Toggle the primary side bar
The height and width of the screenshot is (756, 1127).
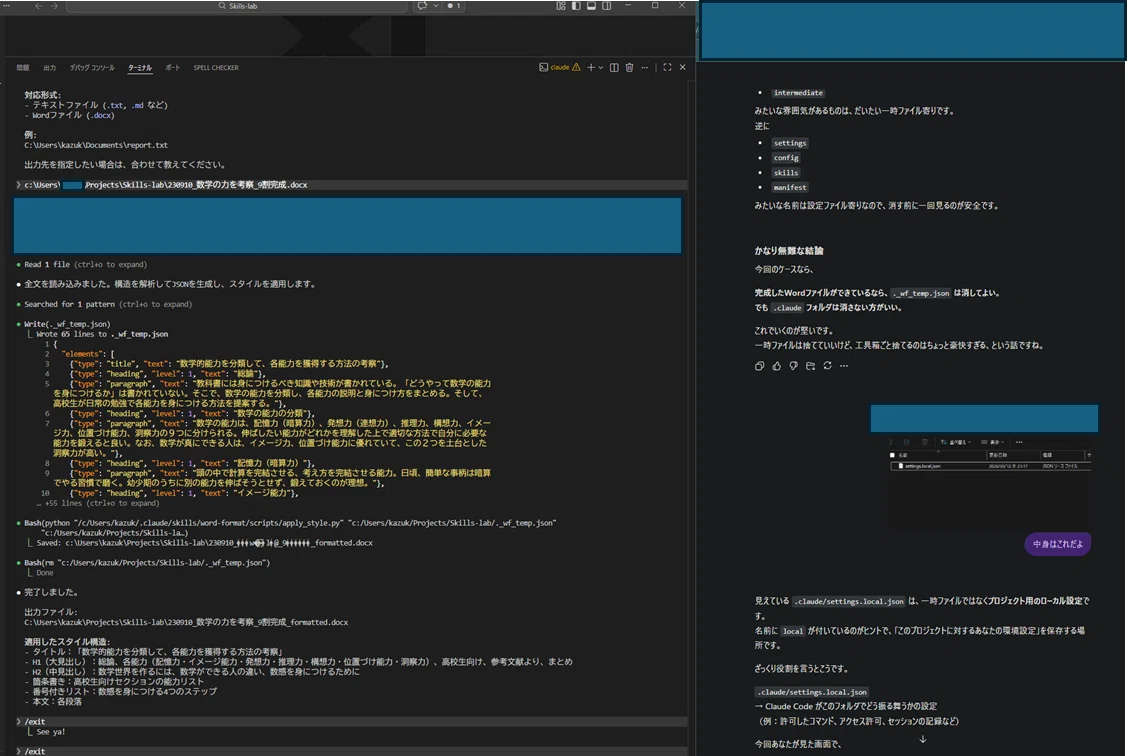point(576,6)
